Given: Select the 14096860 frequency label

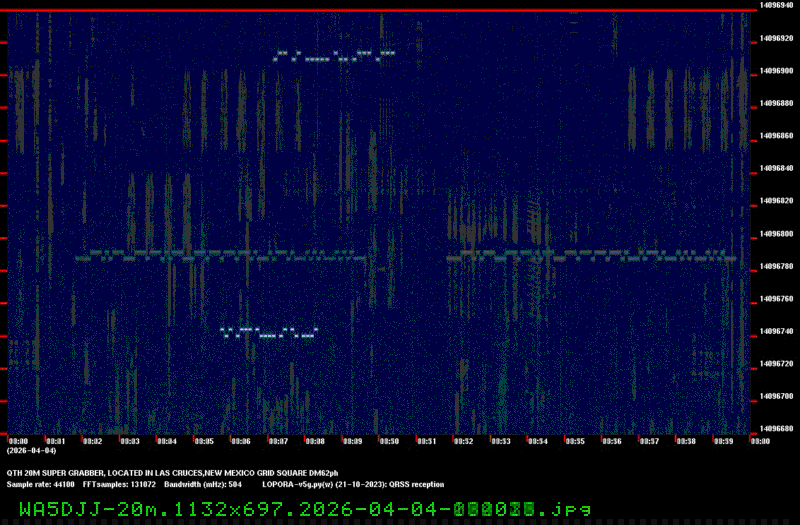Looking at the screenshot, I should coord(777,136).
